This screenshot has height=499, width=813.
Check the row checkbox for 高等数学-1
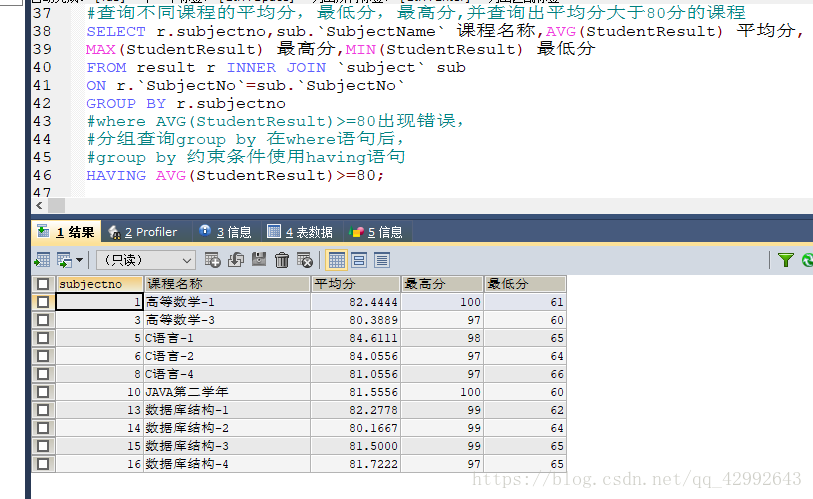[43, 302]
